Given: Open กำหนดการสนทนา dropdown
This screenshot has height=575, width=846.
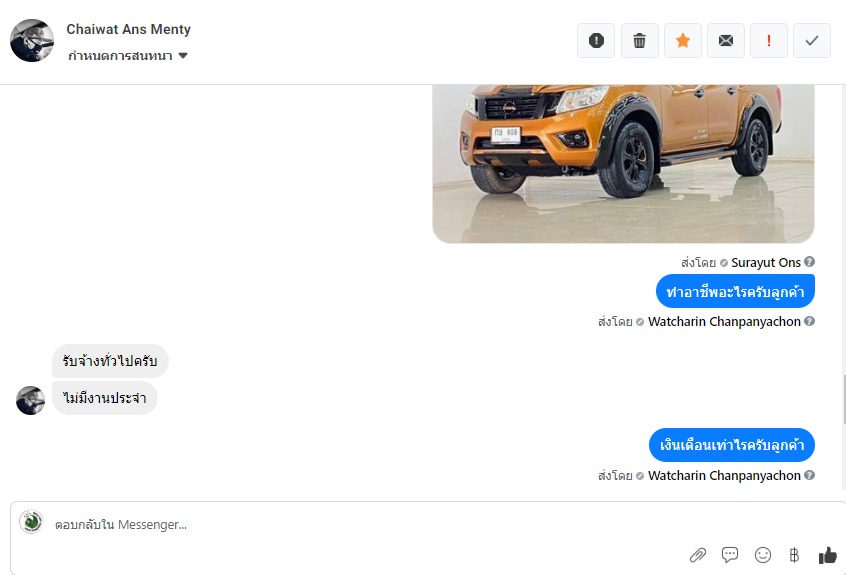Looking at the screenshot, I should [x=128, y=56].
